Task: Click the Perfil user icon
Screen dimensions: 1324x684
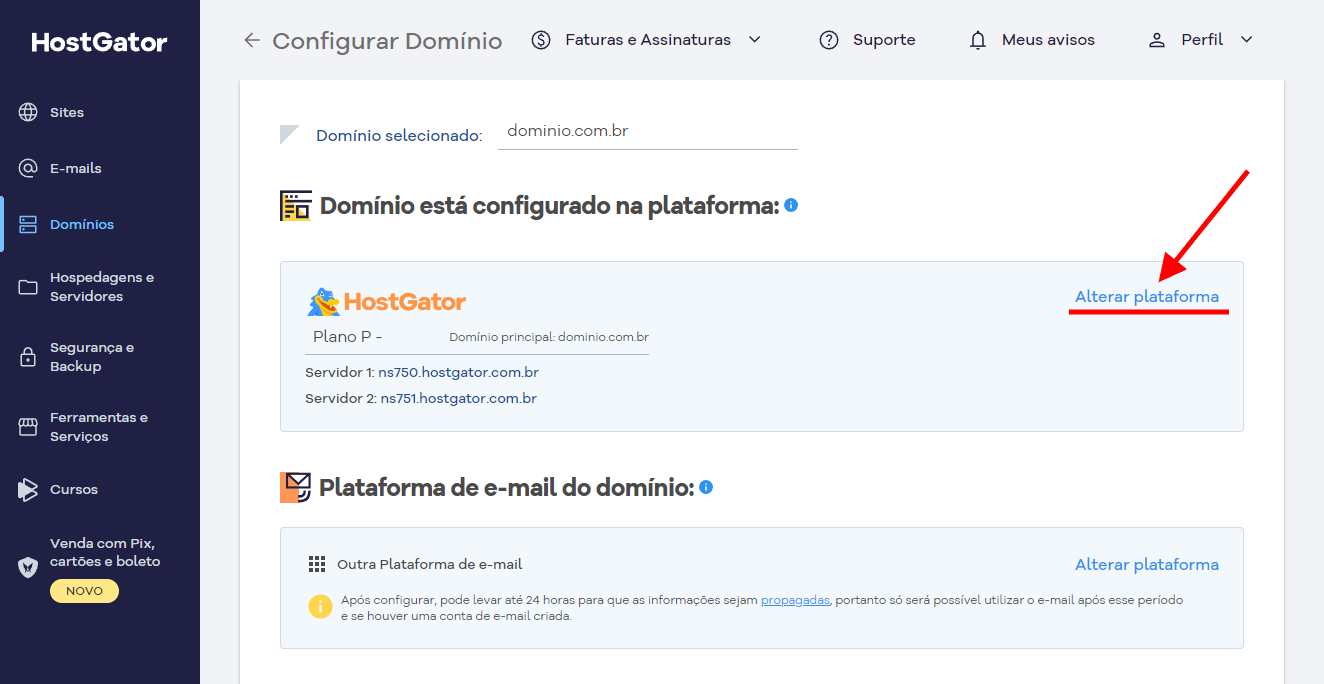Action: (x=1157, y=40)
